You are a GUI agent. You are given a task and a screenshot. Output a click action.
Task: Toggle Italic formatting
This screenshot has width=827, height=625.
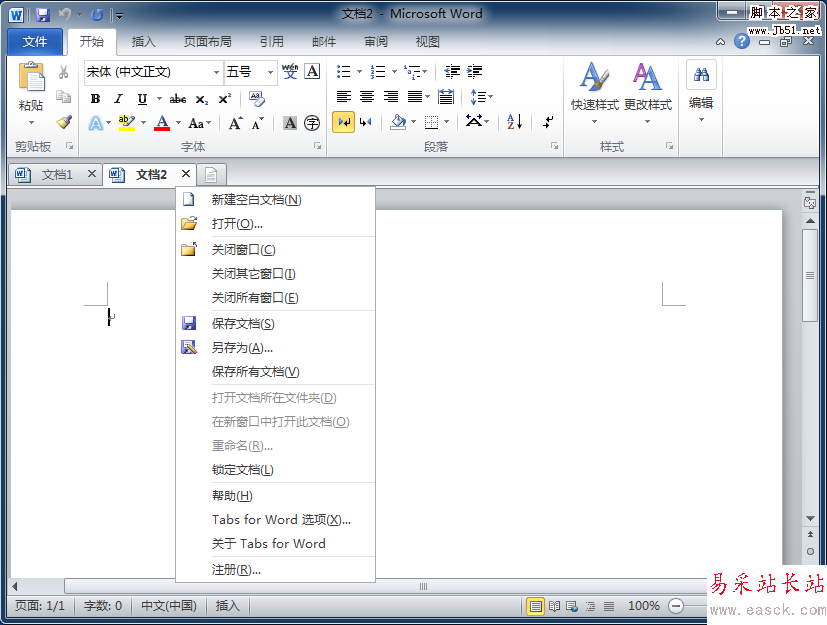coord(119,99)
